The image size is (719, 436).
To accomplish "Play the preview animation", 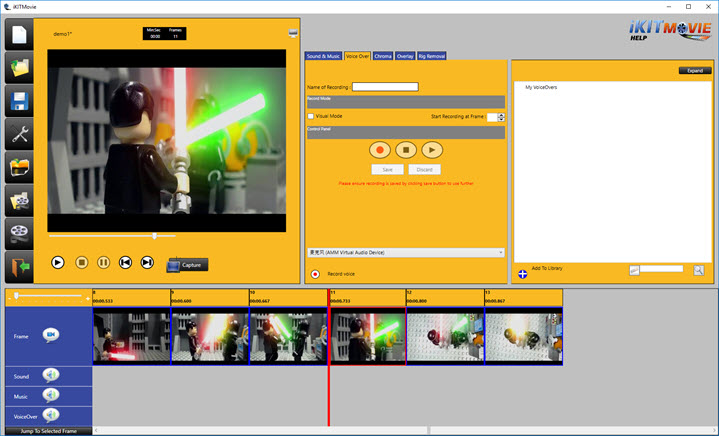I will [58, 262].
